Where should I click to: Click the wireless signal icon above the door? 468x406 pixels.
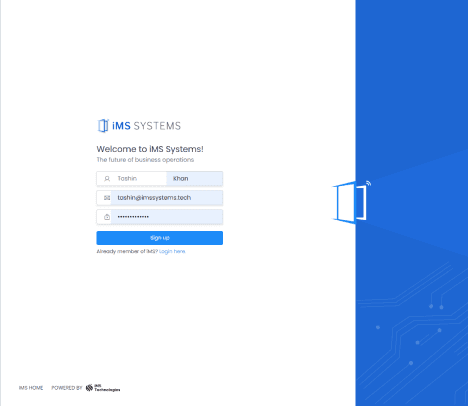click(368, 183)
